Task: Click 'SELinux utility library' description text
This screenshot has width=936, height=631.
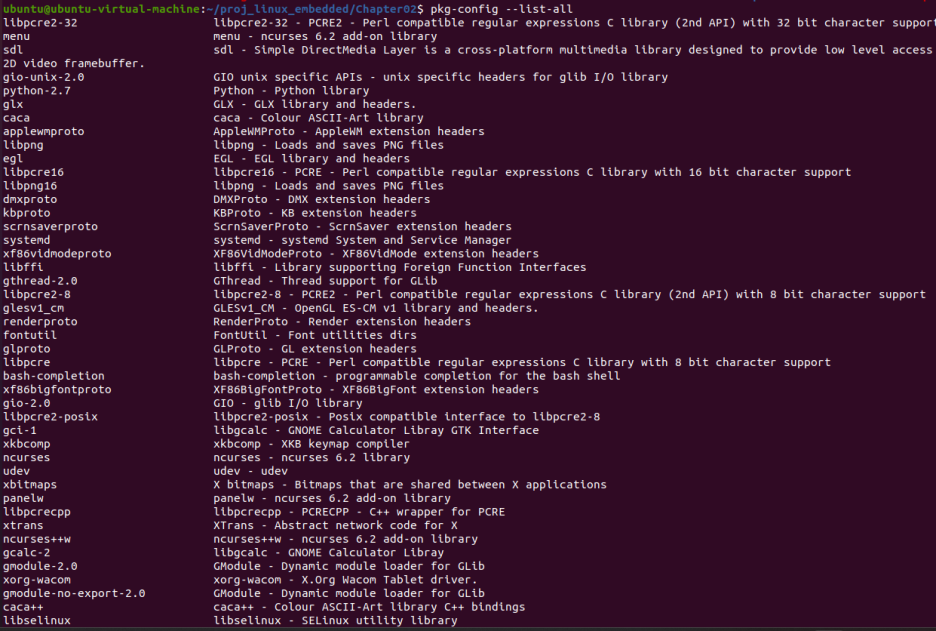Action: (x=380, y=621)
